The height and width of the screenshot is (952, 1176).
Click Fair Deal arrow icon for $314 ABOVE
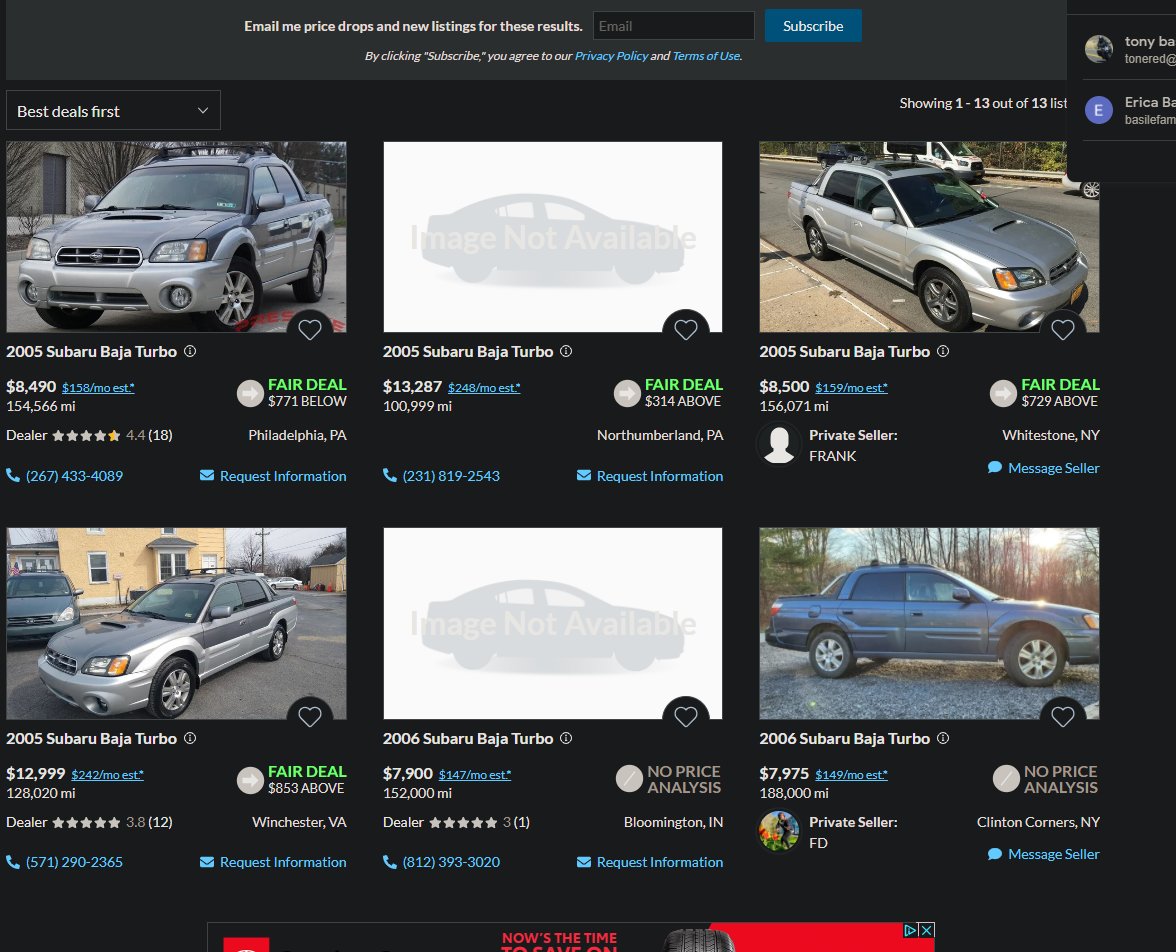[x=627, y=393]
